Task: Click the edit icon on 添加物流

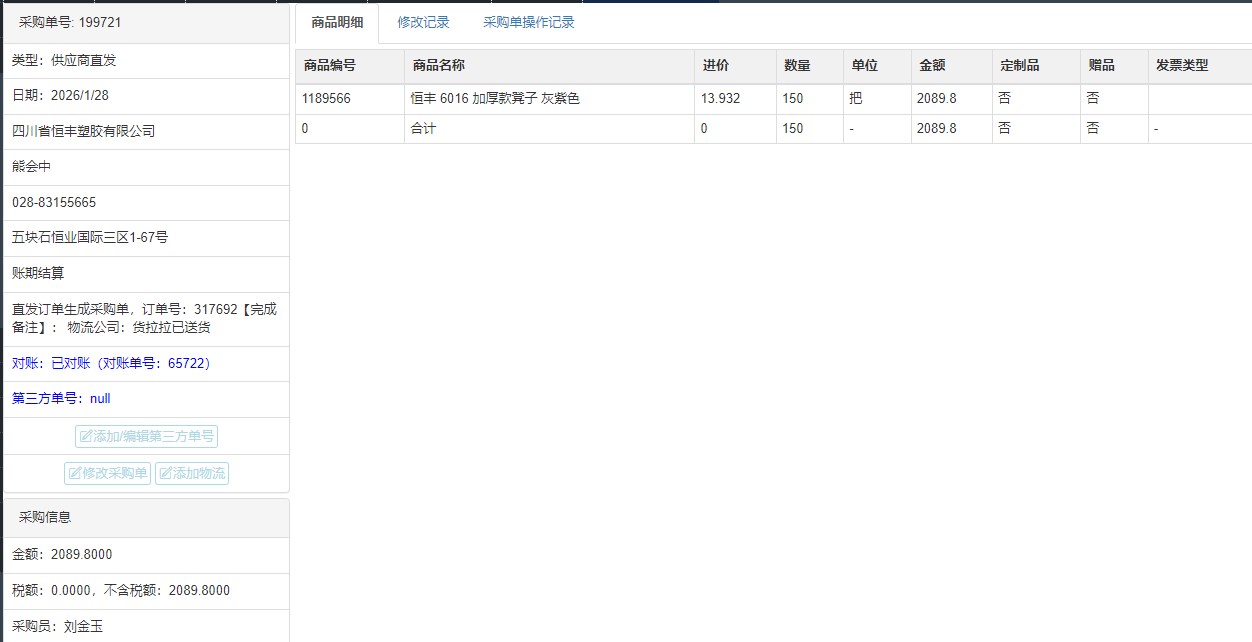Action: [x=166, y=474]
